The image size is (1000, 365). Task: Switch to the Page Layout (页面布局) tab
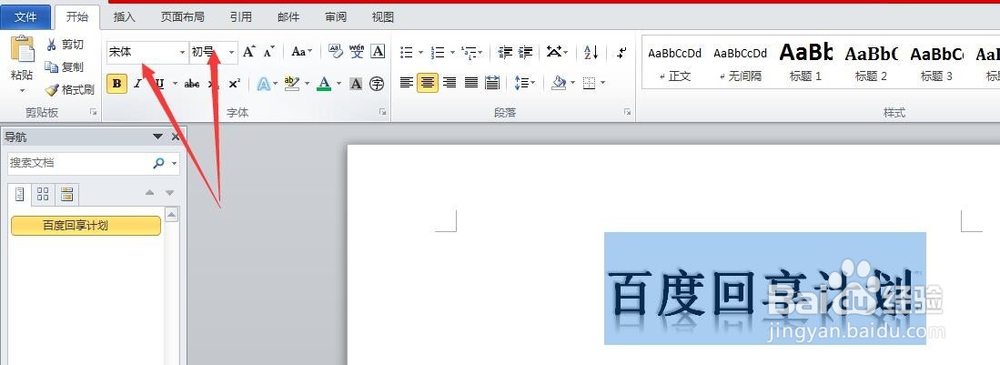(182, 17)
